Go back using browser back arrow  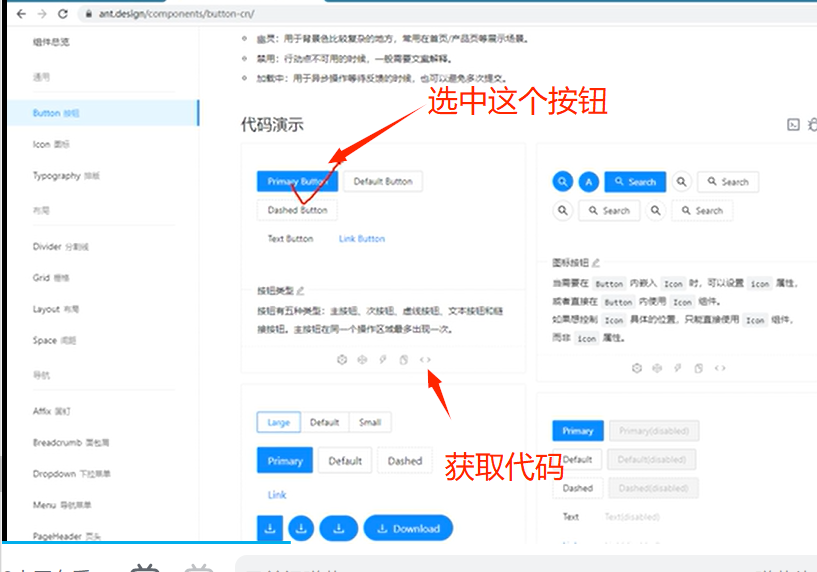pos(21,14)
